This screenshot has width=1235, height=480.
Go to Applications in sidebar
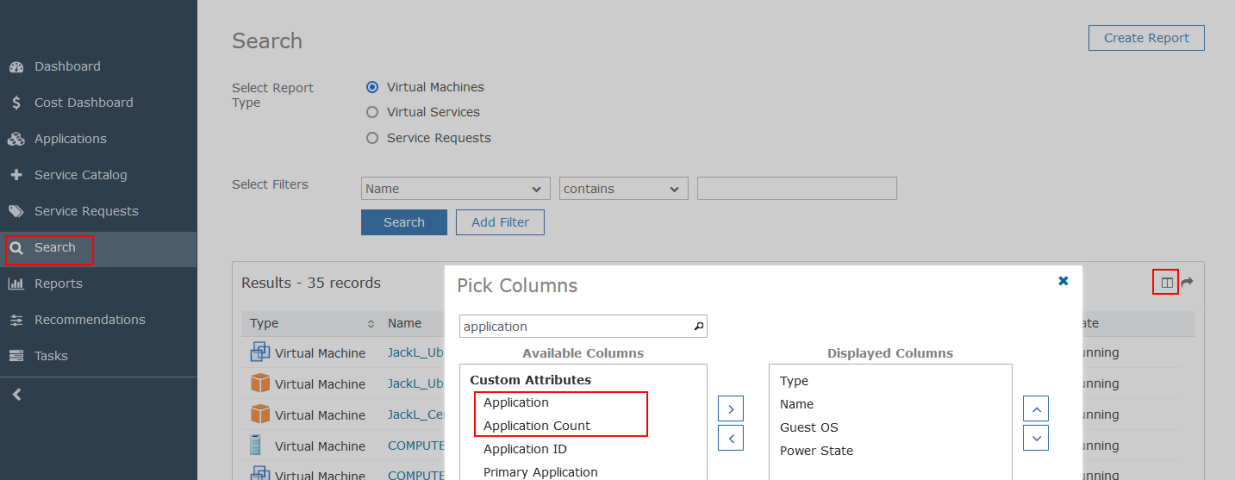70,139
